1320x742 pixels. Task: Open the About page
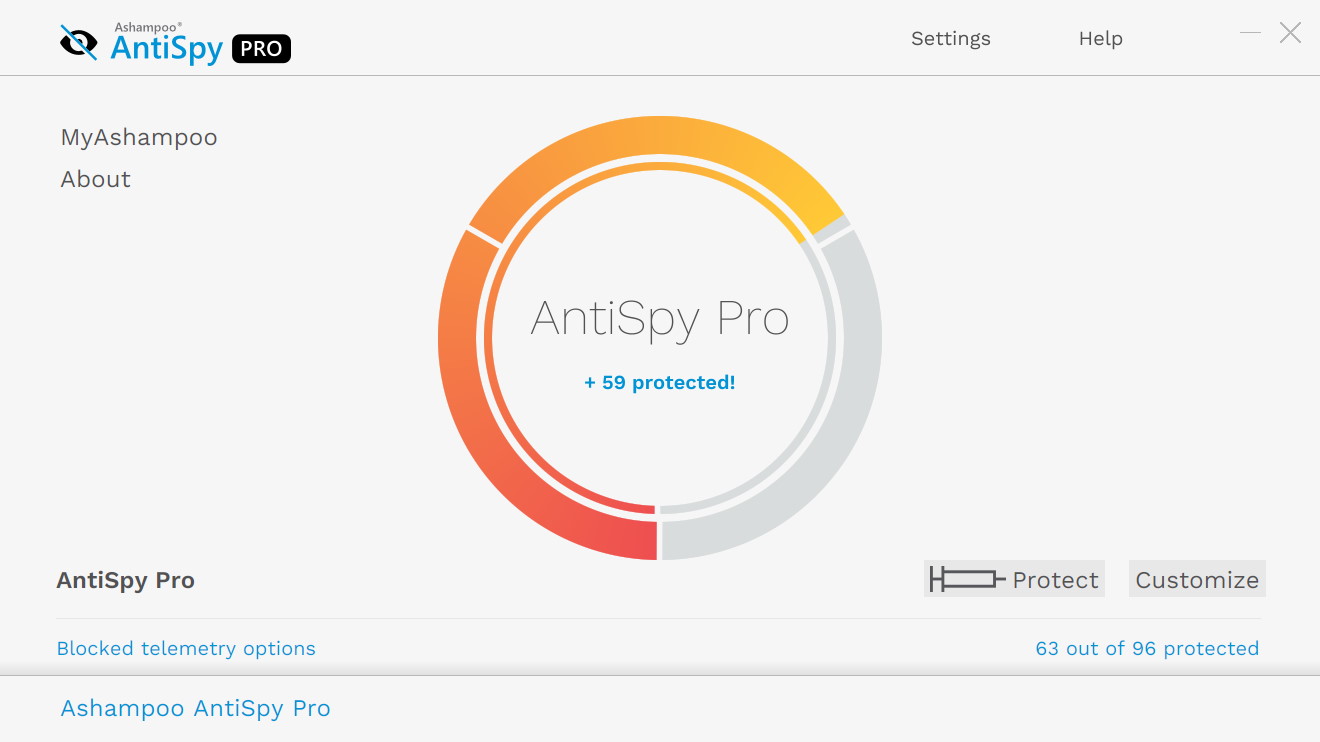(96, 180)
